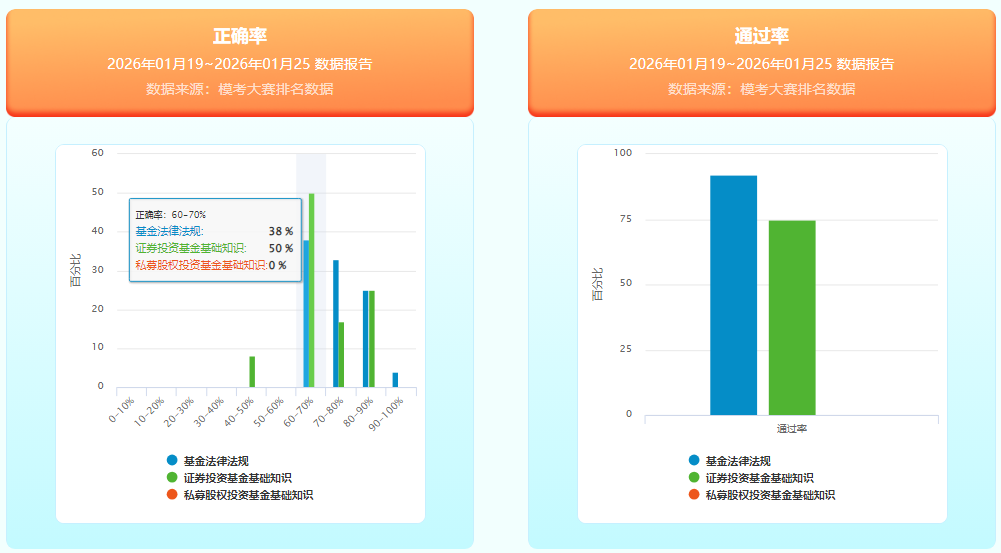
Task: Toggle 基金法律法规 legend label in 正确率 chart
Action: pos(215,461)
